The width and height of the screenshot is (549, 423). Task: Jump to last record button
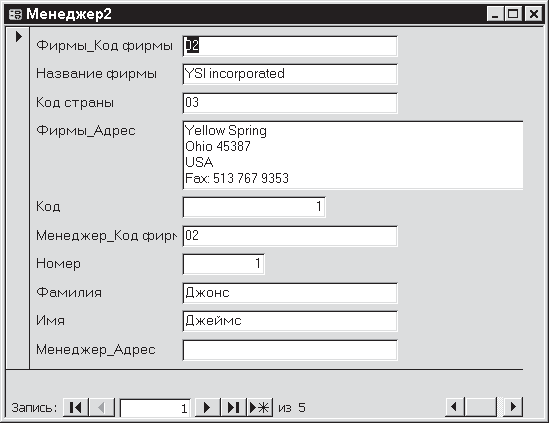(234, 407)
